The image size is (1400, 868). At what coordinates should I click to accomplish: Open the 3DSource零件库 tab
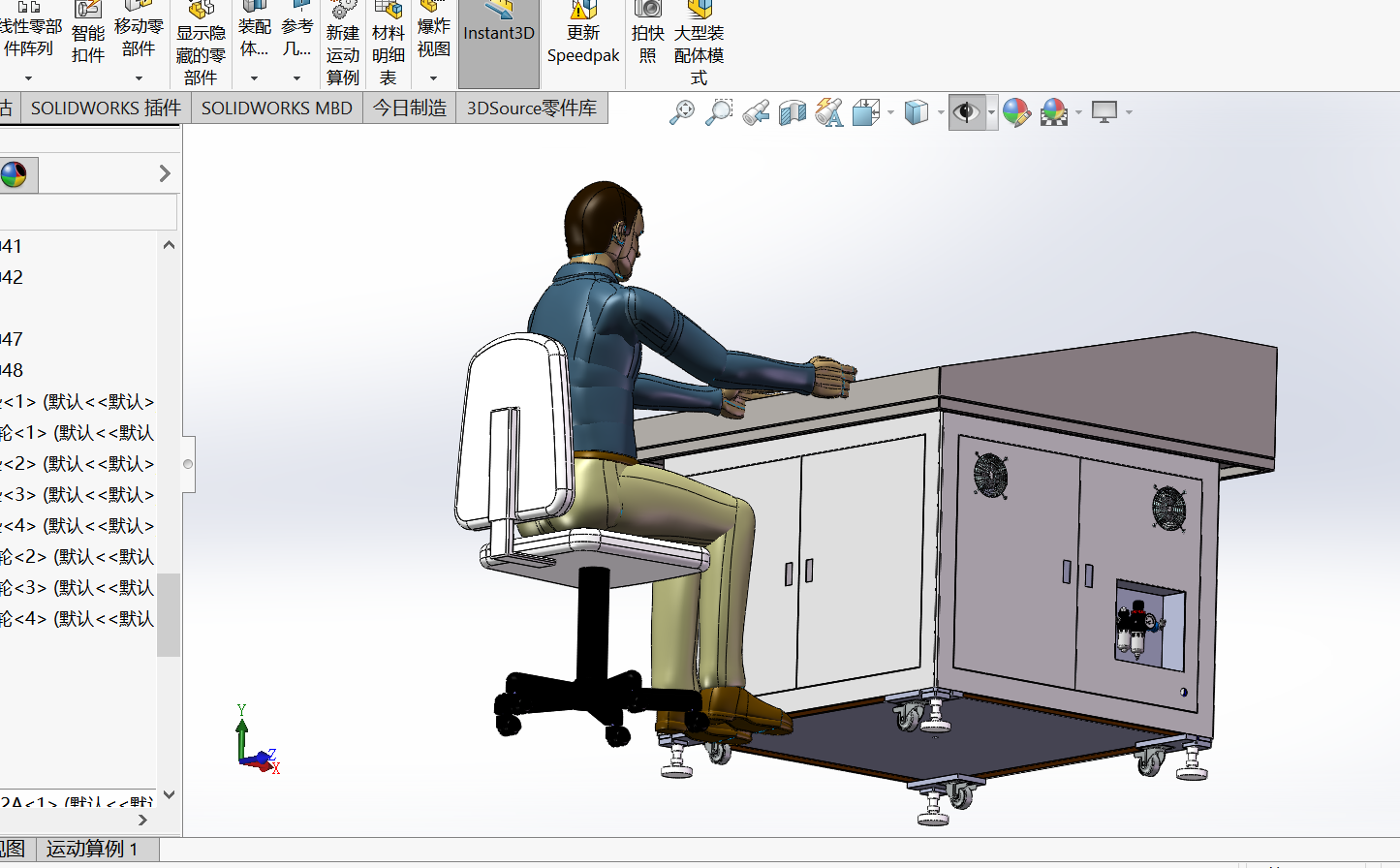coord(532,108)
